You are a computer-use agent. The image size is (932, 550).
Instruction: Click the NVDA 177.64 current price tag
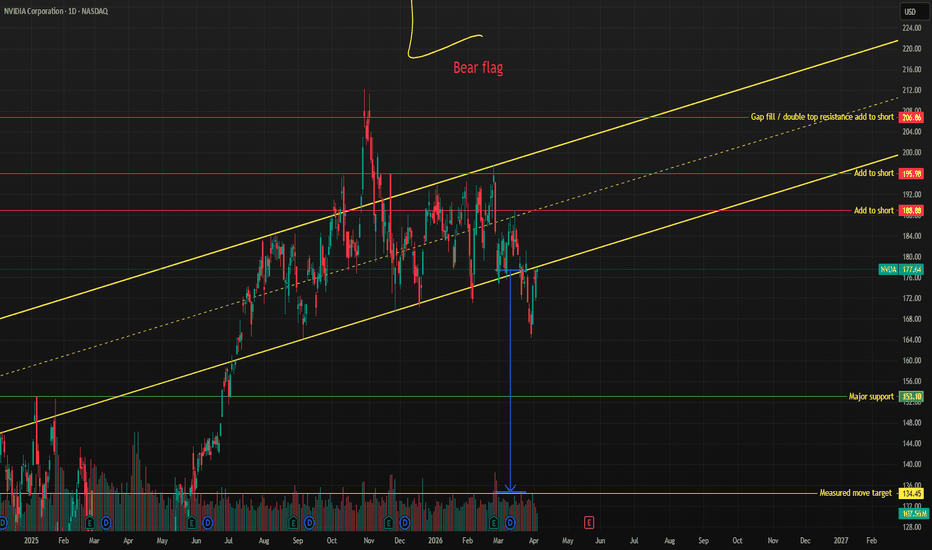(x=901, y=269)
